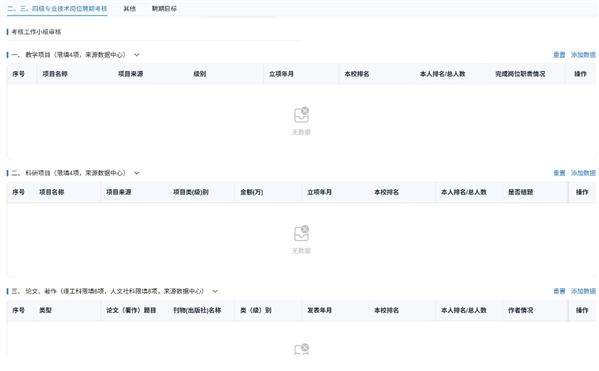Click 序号 header in 科研项目 table
The height and width of the screenshot is (371, 599).
(18, 192)
